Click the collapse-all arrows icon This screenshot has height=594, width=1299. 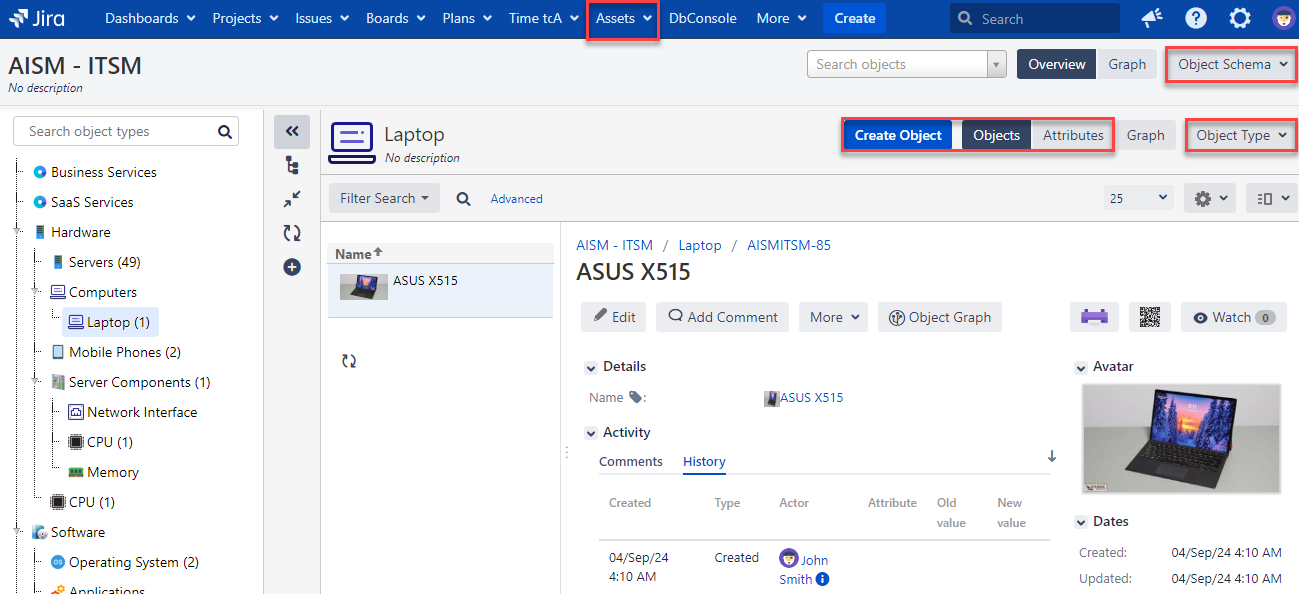click(292, 200)
